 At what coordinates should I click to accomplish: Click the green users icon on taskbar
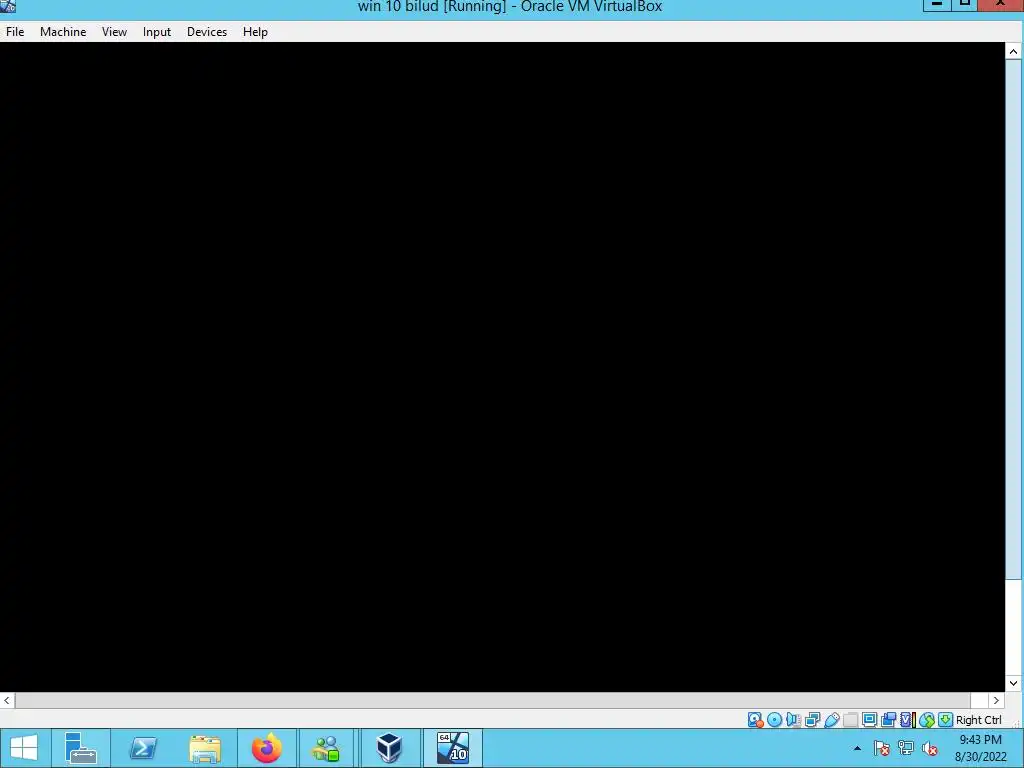point(326,748)
